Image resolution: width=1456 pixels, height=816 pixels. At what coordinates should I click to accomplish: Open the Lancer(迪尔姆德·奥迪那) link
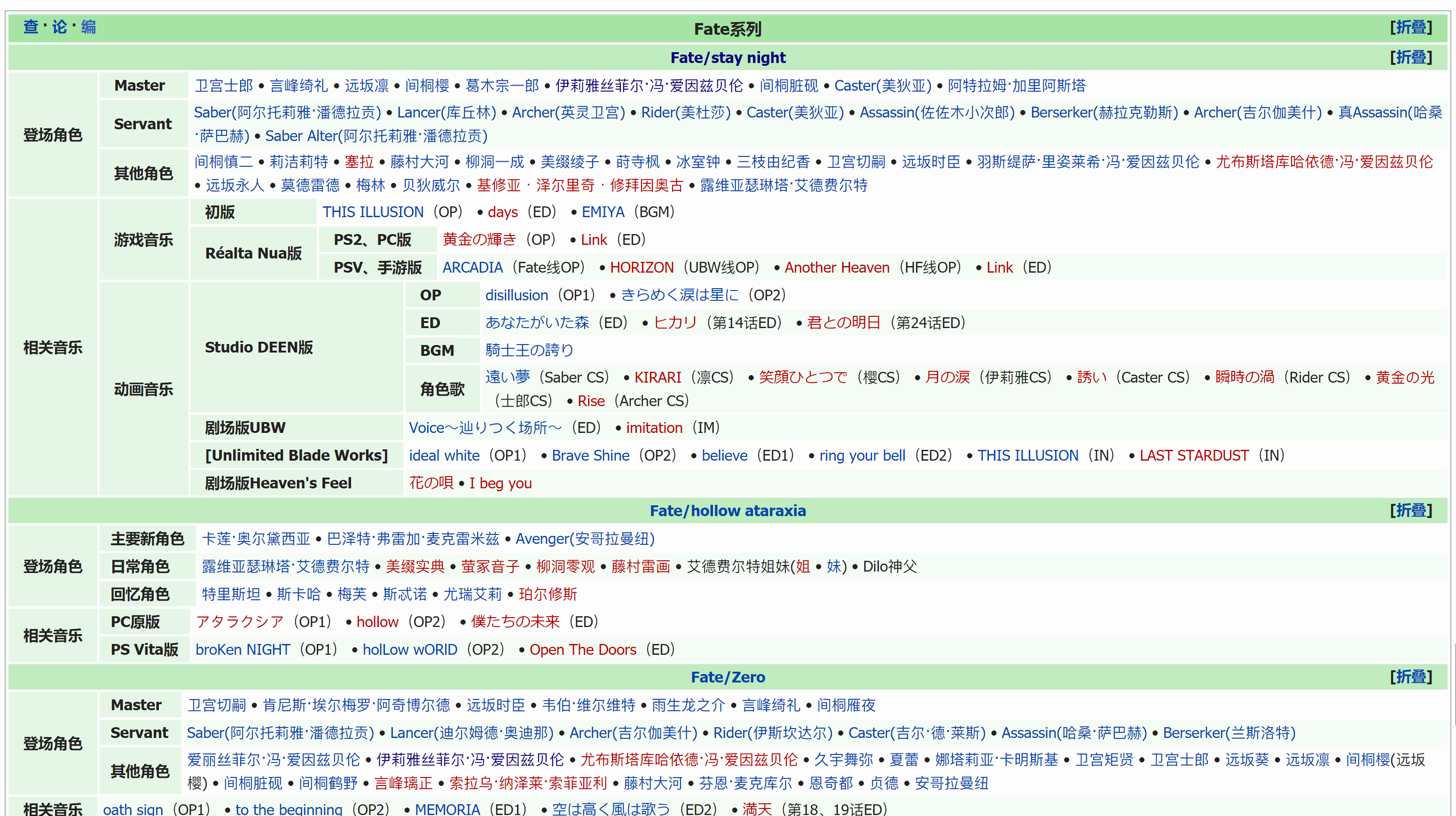coord(471,733)
